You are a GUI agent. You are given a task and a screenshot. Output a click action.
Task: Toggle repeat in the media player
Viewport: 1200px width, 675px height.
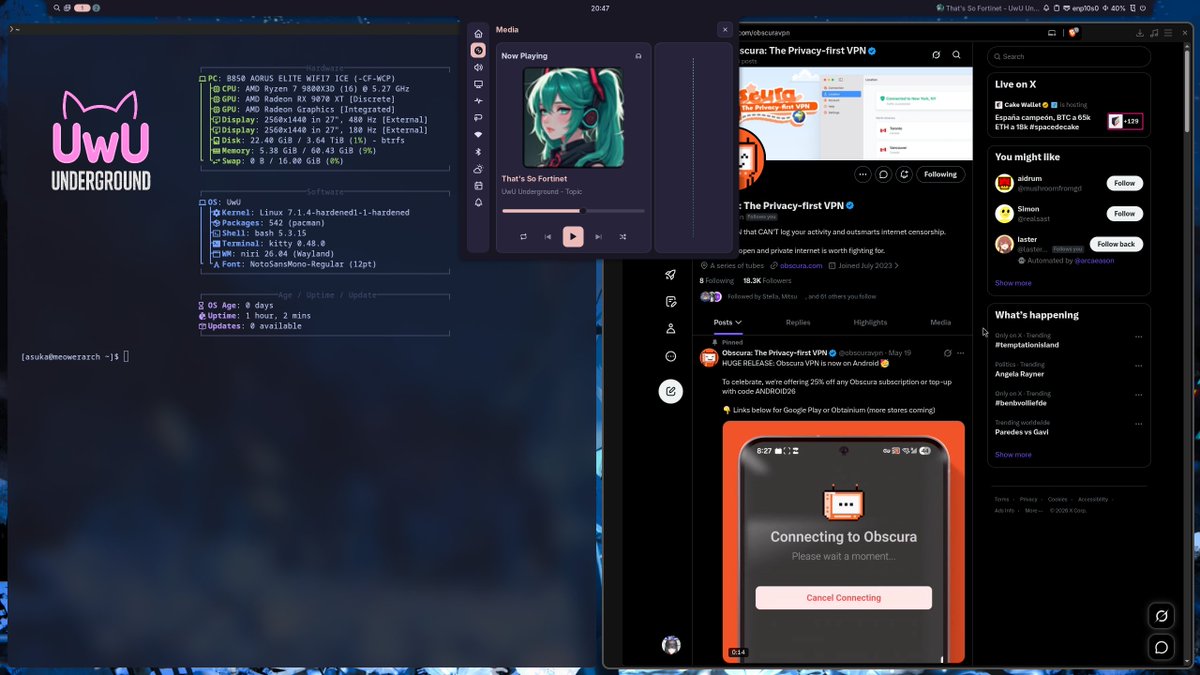[x=523, y=237]
